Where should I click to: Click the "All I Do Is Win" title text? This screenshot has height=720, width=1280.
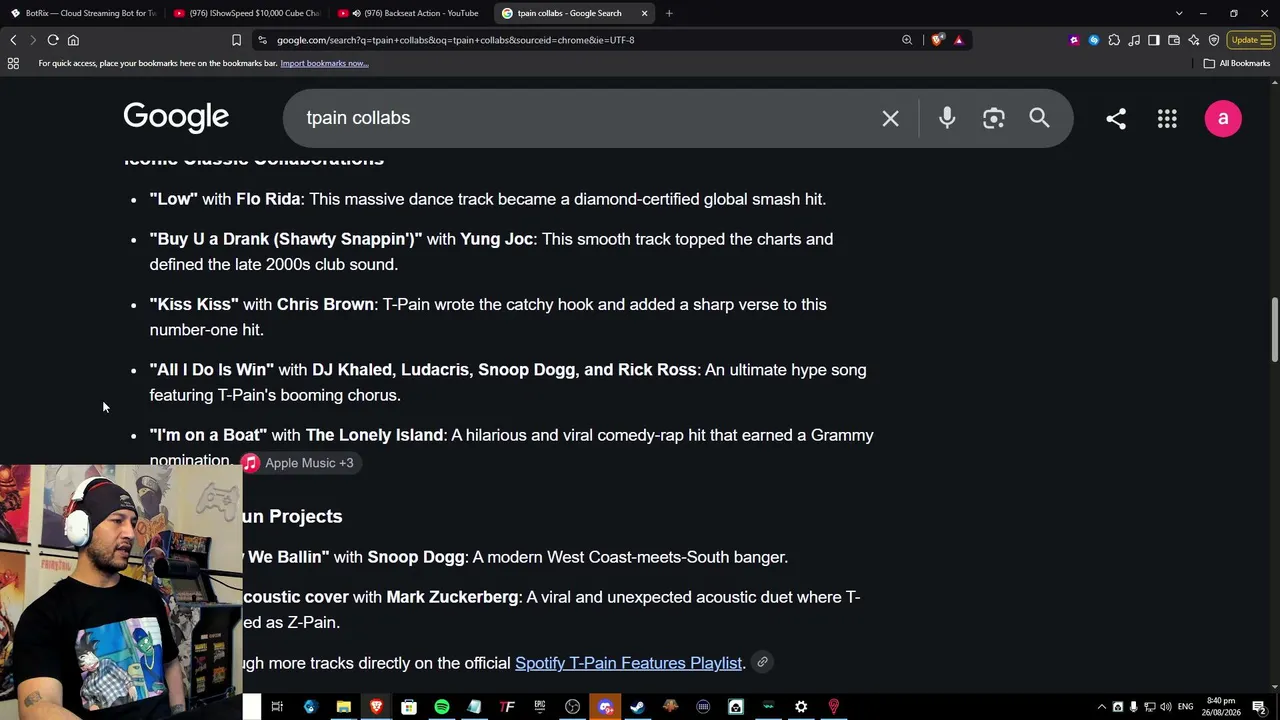[x=212, y=370]
